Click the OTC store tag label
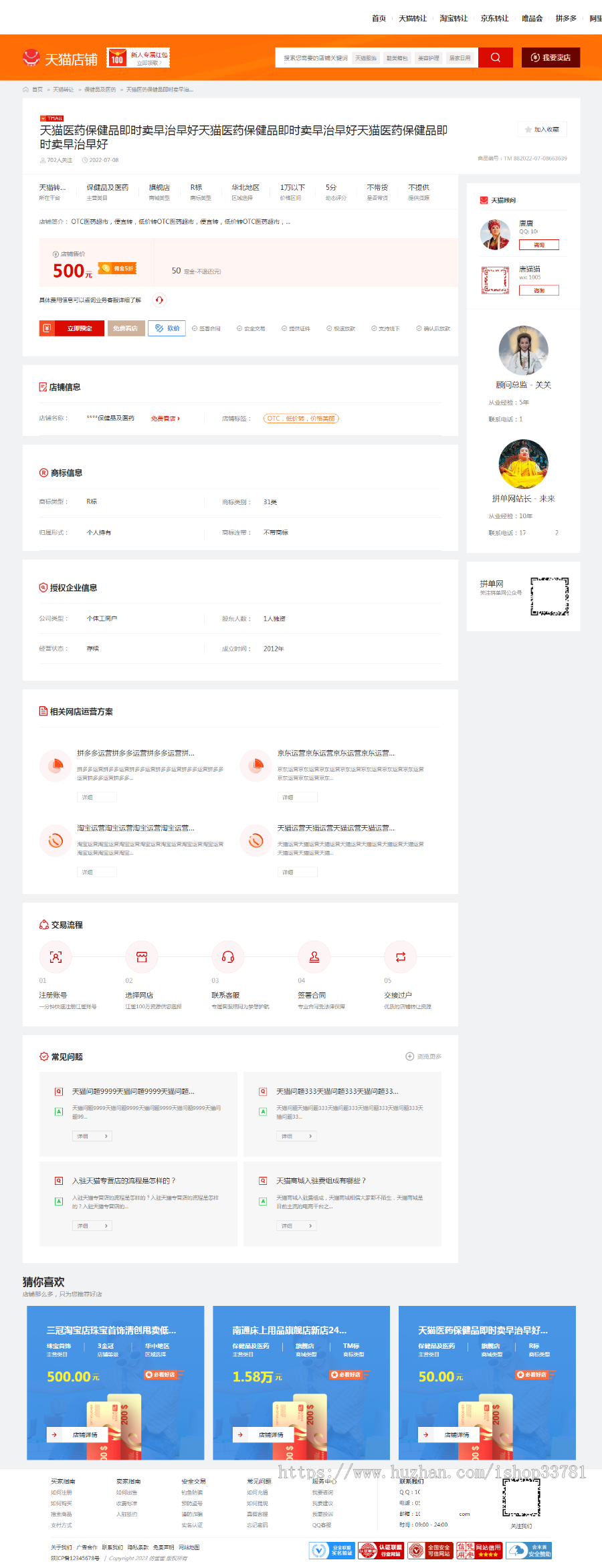Screen dimensions: 602x1568 [301, 419]
